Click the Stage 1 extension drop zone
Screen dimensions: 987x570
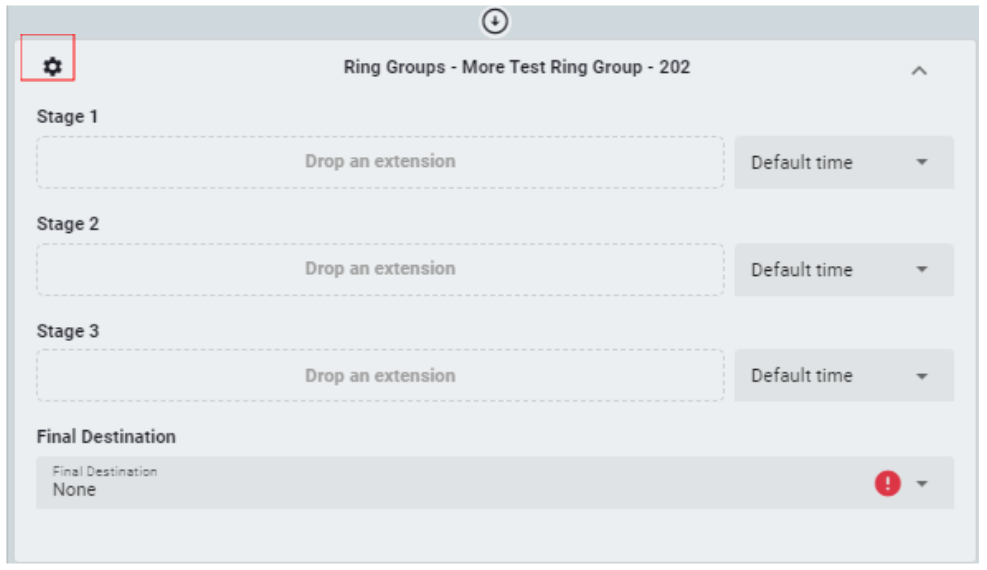tap(380, 162)
